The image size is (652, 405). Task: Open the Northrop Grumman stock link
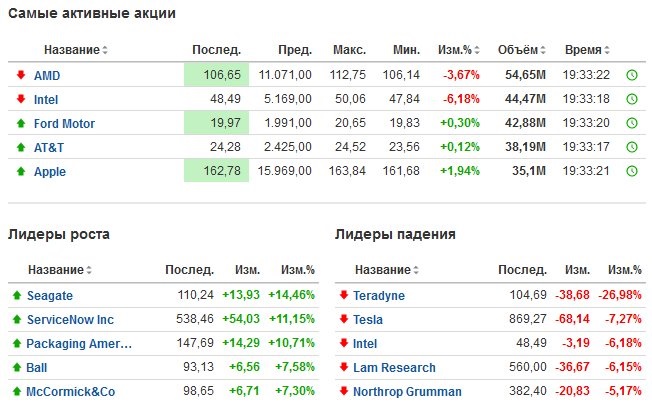[x=407, y=392]
